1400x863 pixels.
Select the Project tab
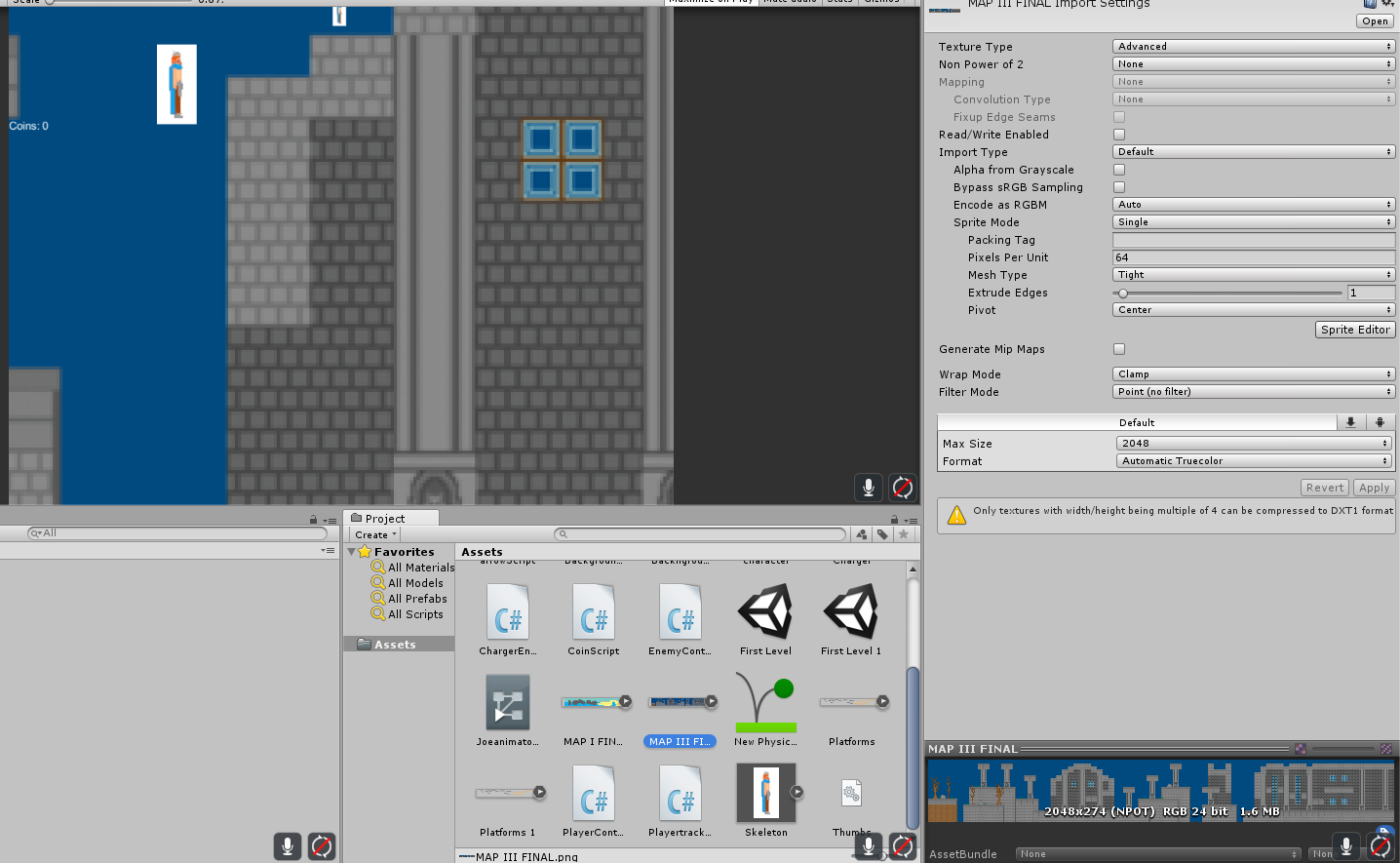(x=393, y=519)
